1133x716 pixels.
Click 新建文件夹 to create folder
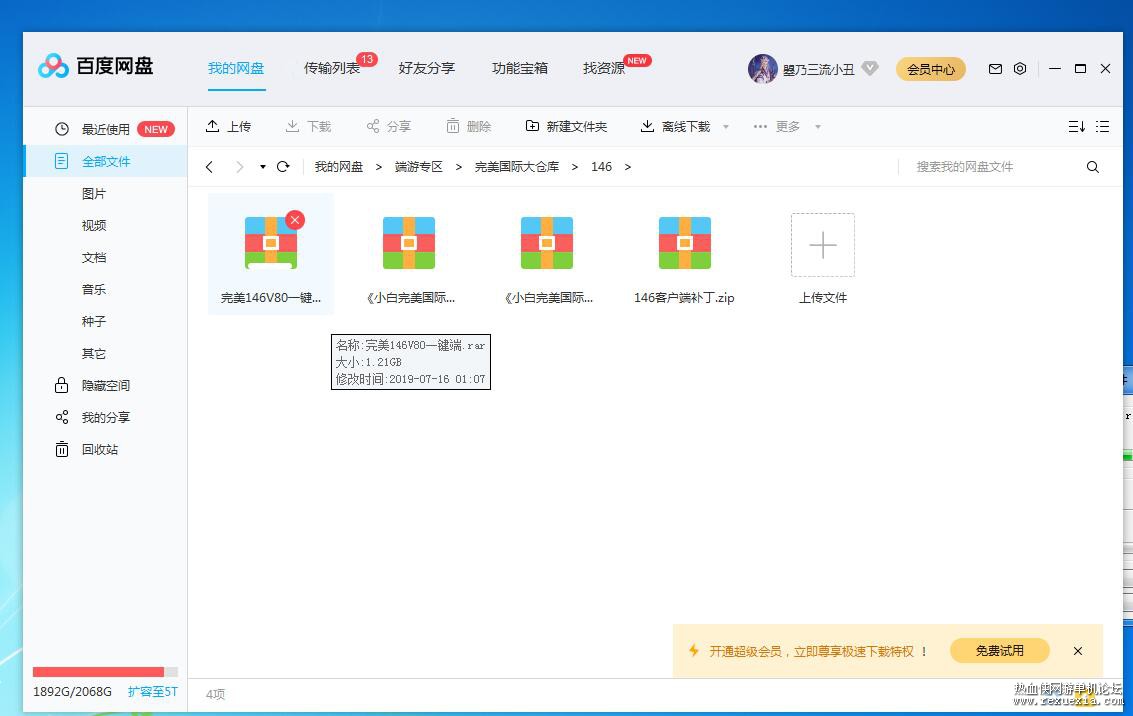click(x=566, y=126)
